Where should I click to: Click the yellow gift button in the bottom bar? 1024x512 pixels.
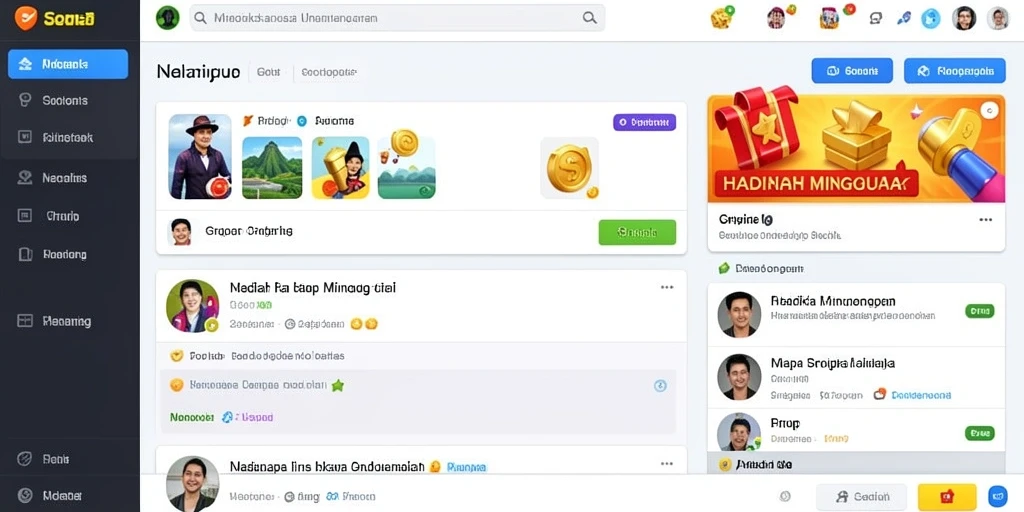pyautogui.click(x=947, y=497)
